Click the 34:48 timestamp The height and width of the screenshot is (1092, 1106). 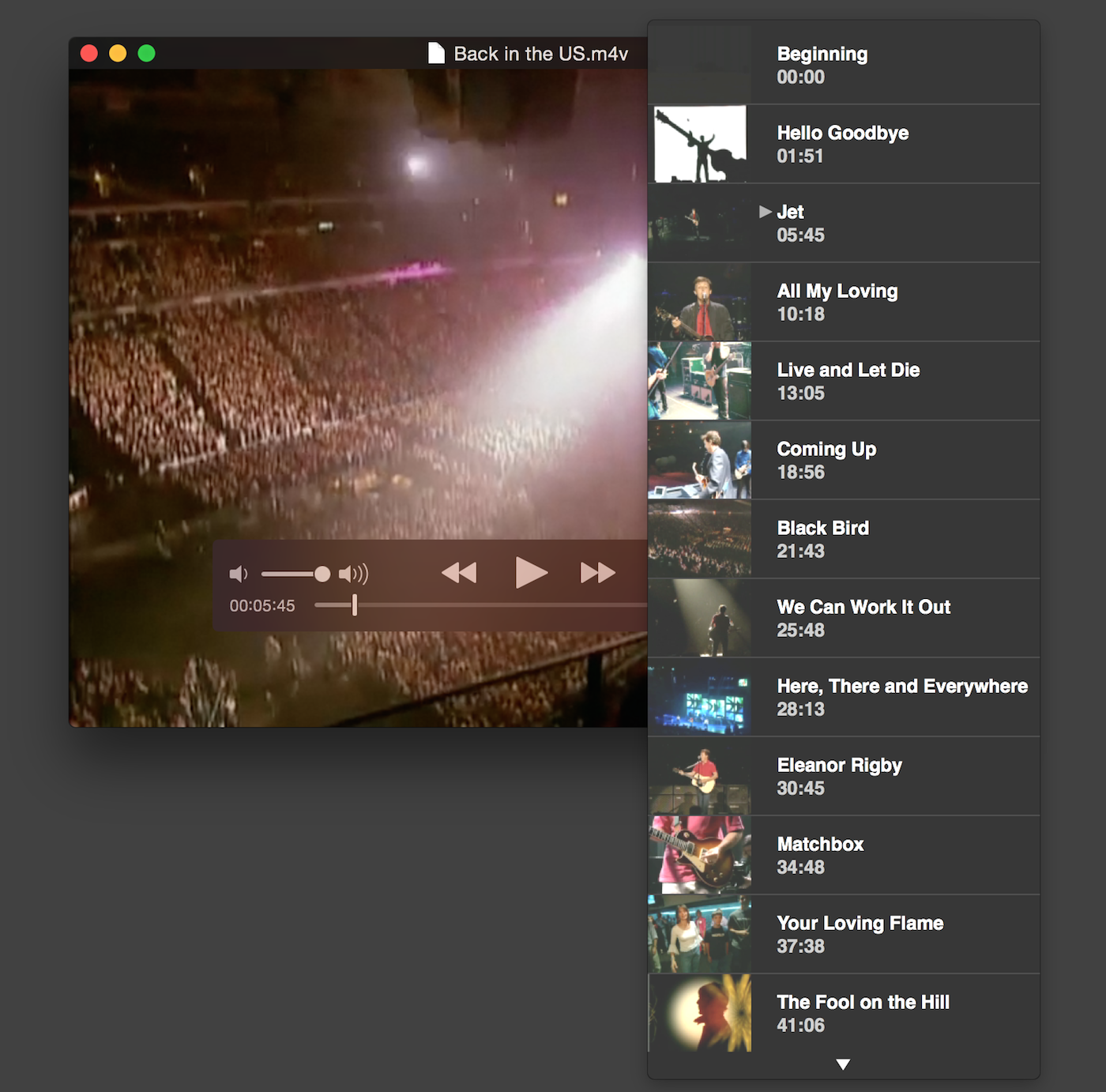[800, 867]
